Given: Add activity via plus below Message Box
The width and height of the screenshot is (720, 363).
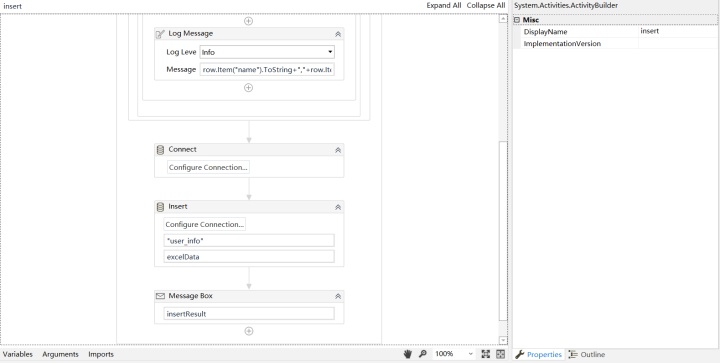Looking at the screenshot, I should pos(248,331).
